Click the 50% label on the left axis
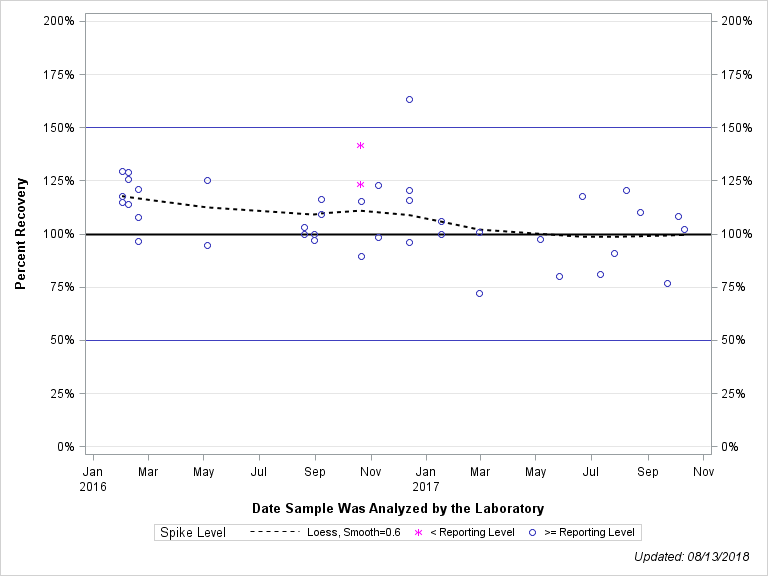Screen dimensions: 768x576 [x=63, y=340]
